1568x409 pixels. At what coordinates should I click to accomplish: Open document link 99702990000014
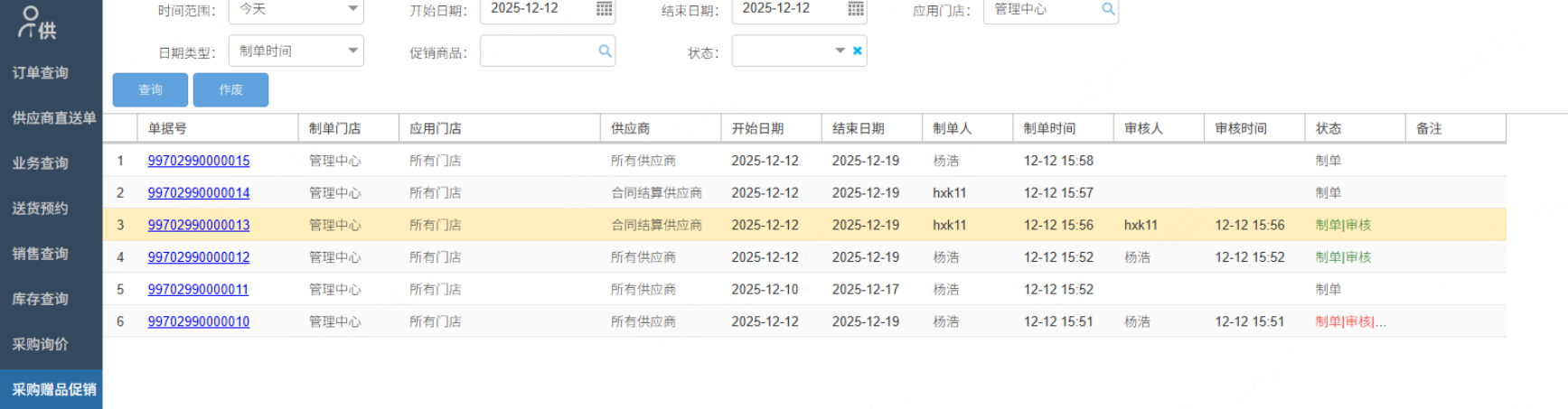point(199,193)
